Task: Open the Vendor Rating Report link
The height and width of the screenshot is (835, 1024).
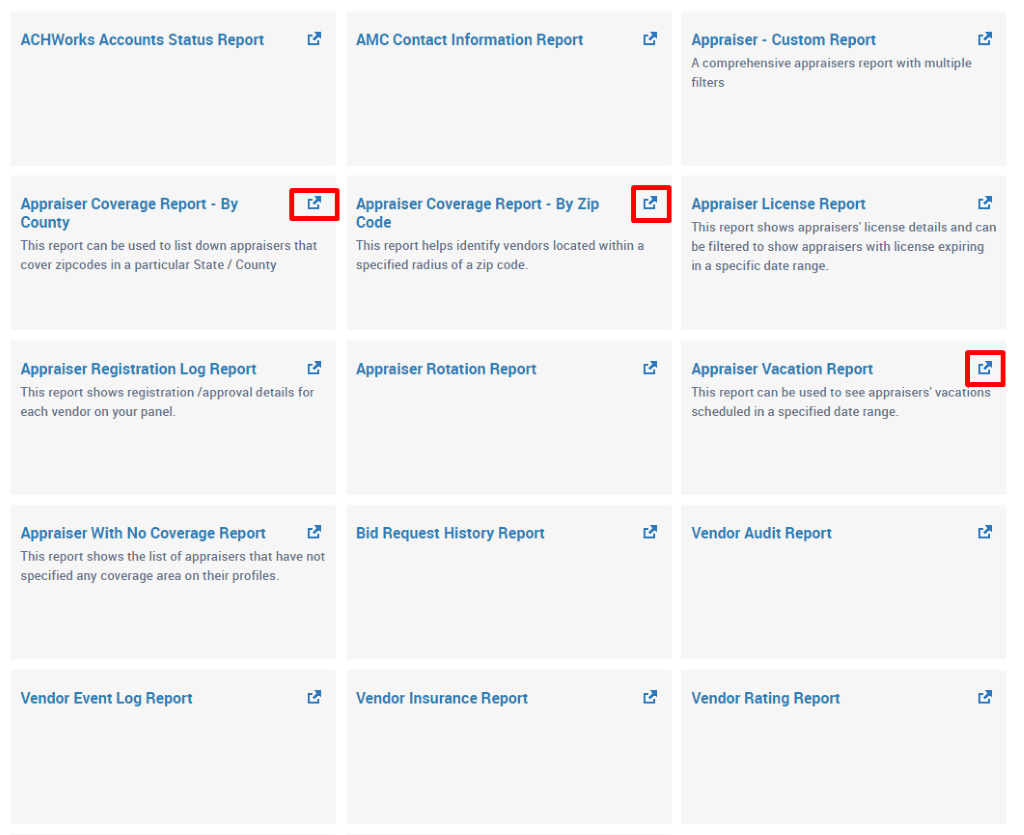Action: click(x=765, y=698)
